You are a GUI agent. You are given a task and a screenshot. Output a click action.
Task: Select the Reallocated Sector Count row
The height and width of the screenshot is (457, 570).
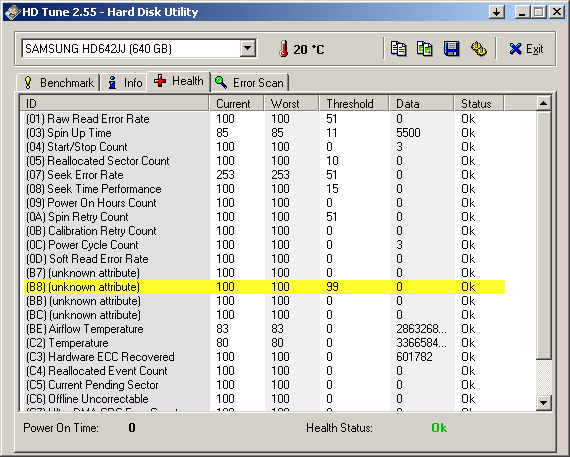(265, 161)
